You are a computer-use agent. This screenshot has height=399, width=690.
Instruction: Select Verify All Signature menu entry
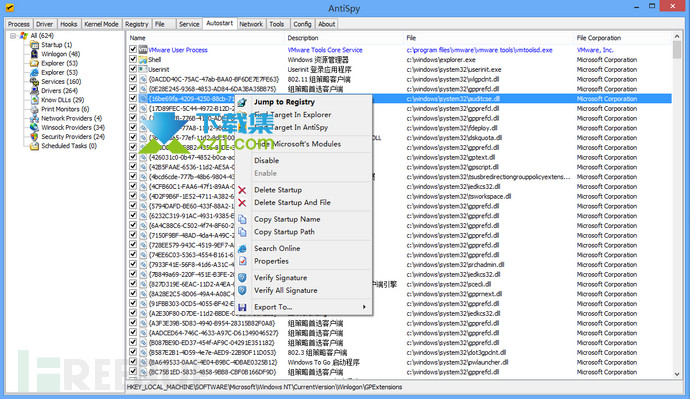286,290
